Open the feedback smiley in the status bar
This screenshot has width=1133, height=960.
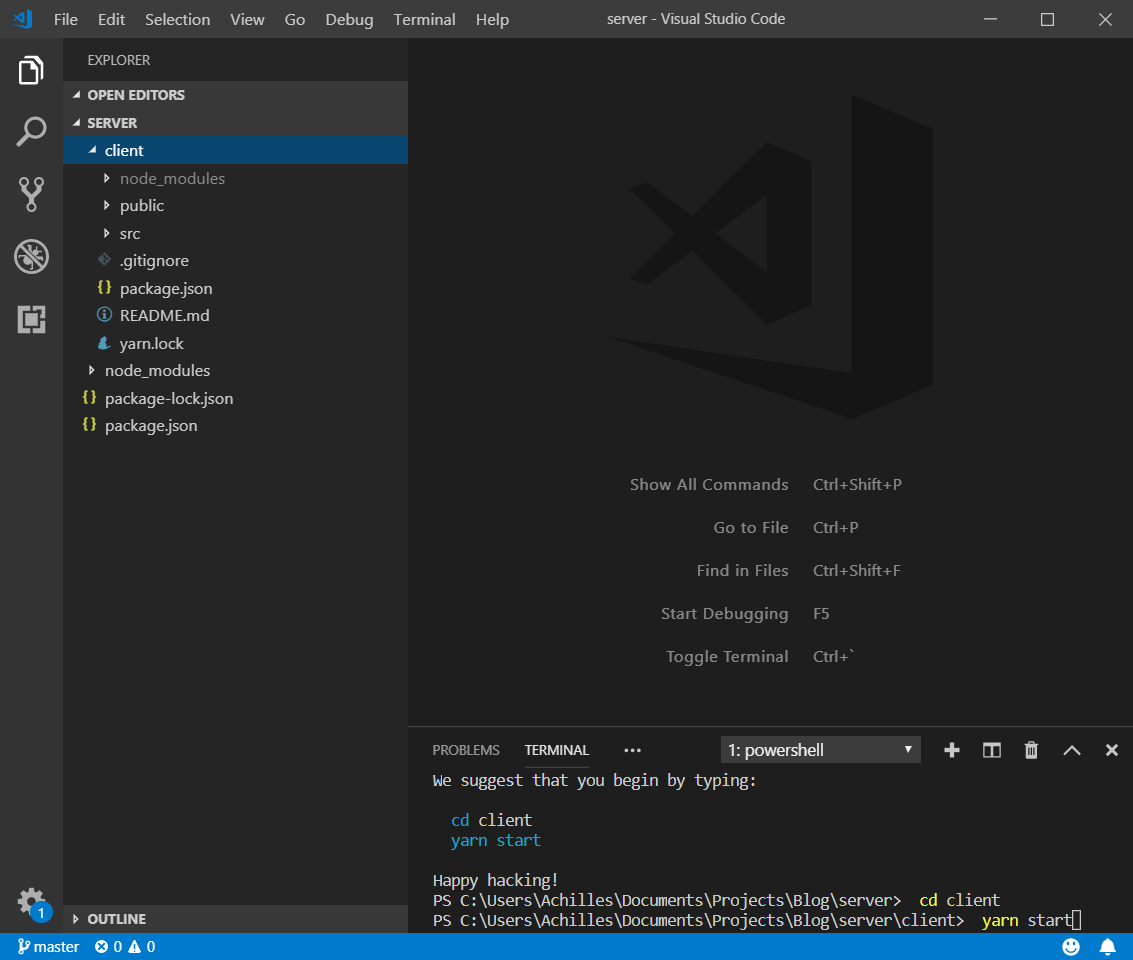1070,946
